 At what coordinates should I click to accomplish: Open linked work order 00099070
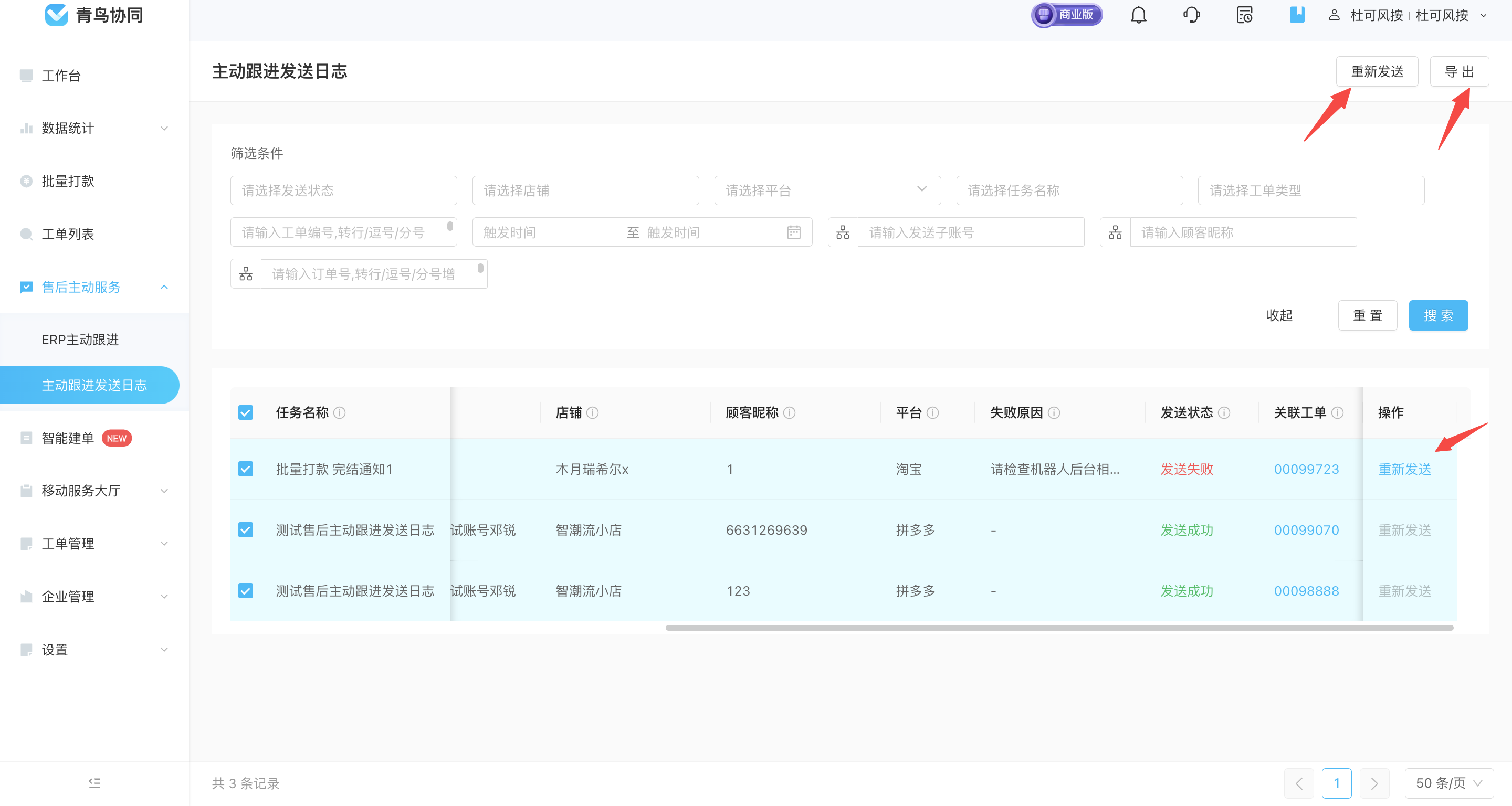point(1306,529)
